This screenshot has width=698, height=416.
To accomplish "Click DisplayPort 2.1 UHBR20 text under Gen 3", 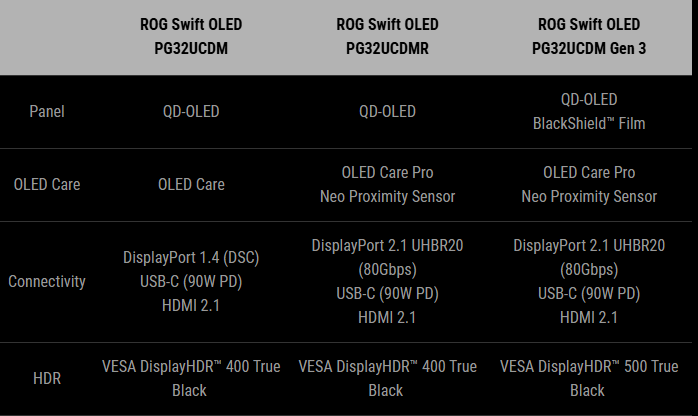I will tap(589, 245).
